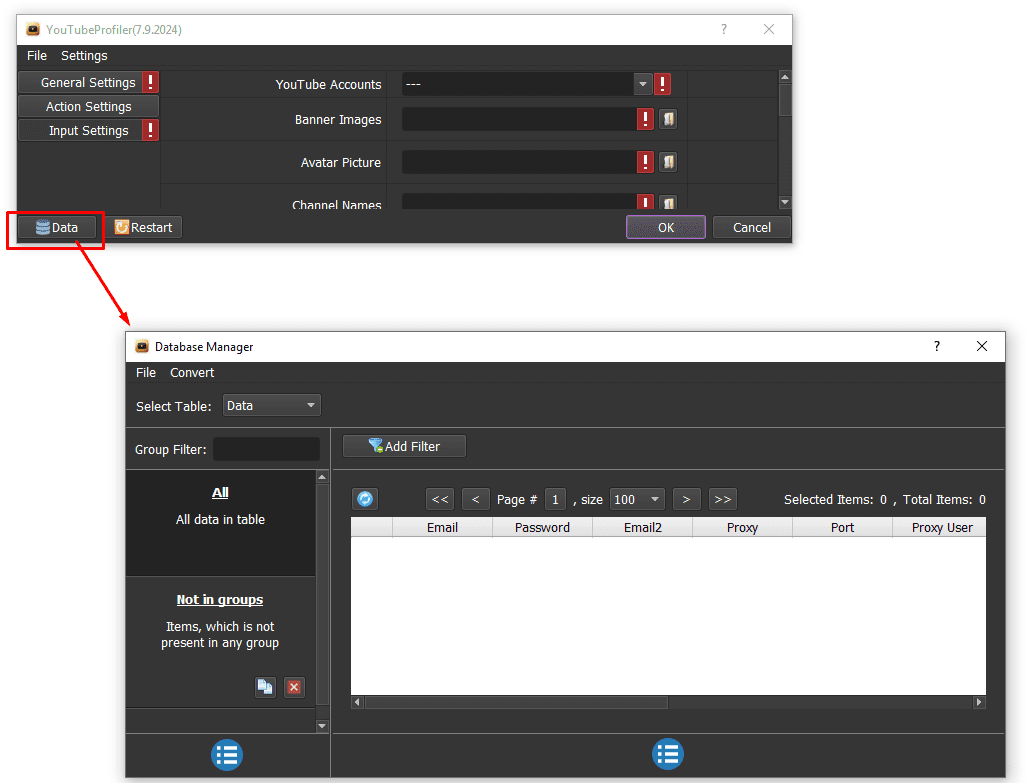The width and height of the screenshot is (1031, 783).
Task: Click red delete icon in Not in groups
Action: click(294, 687)
